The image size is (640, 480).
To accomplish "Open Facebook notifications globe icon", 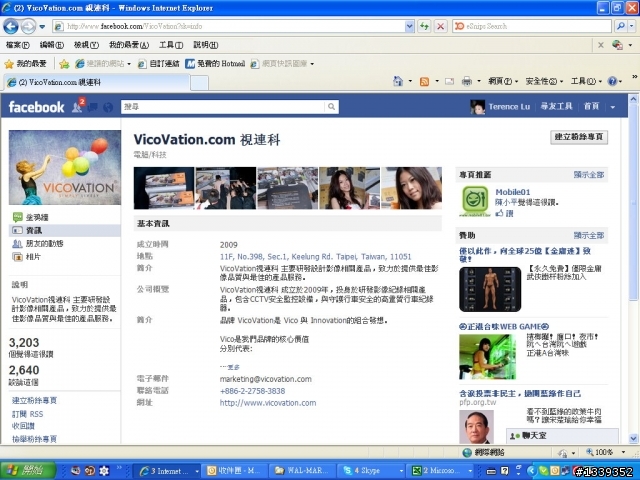I will point(108,107).
